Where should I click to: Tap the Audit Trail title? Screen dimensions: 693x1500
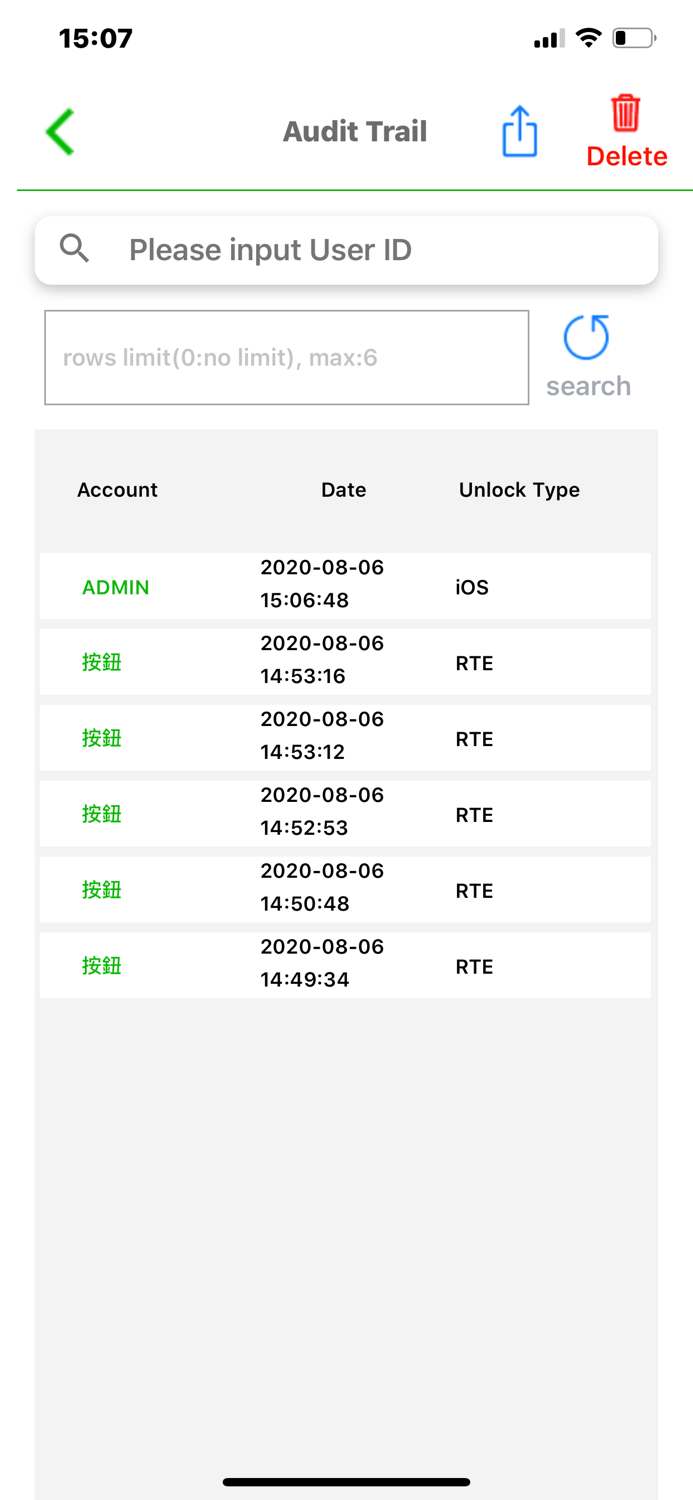tap(355, 132)
